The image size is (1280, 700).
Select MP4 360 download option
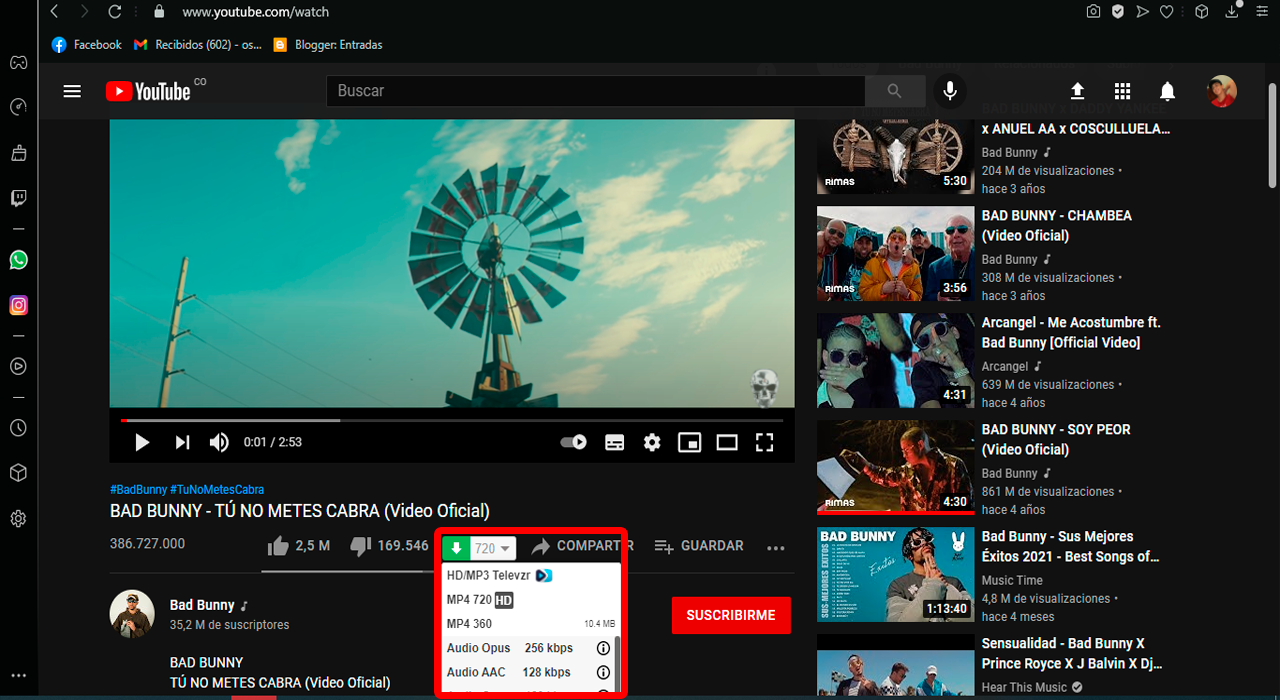click(530, 624)
